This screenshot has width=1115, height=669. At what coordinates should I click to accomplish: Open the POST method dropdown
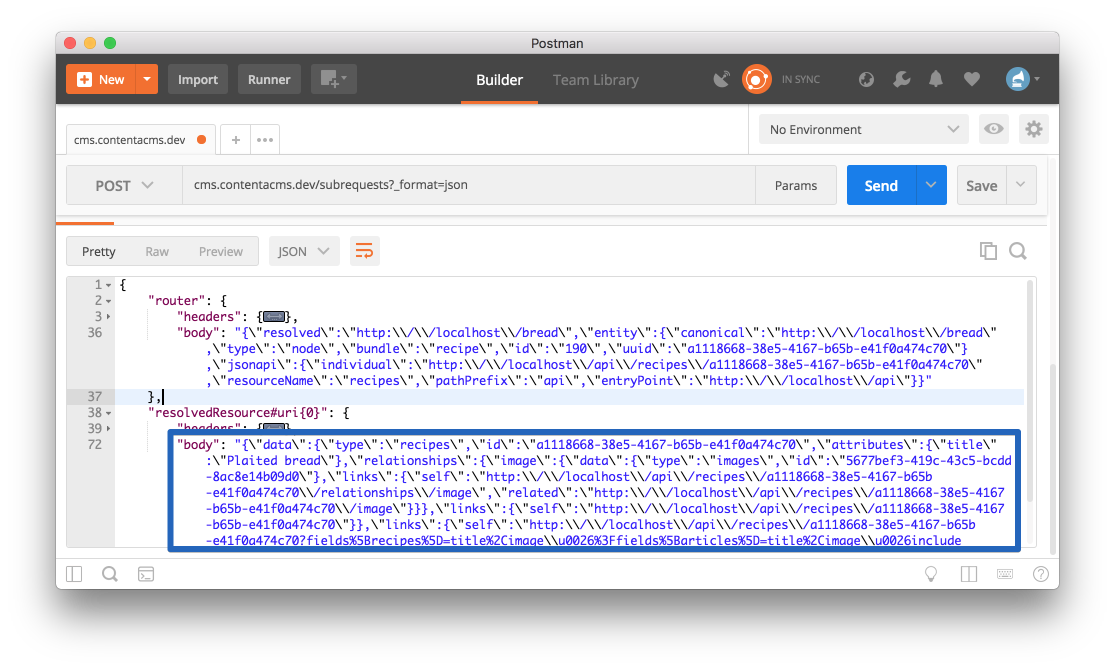tap(124, 185)
